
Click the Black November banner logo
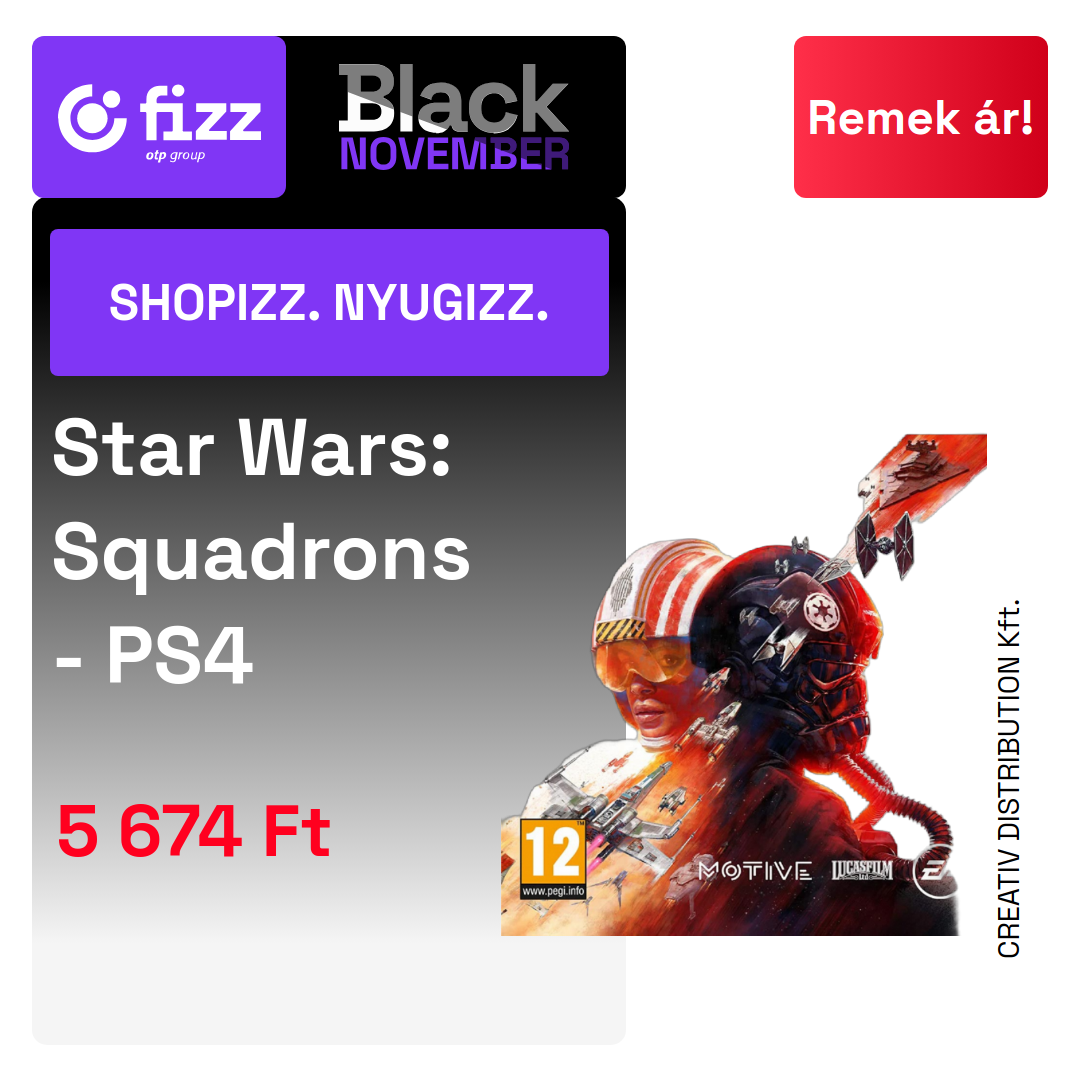tap(454, 117)
